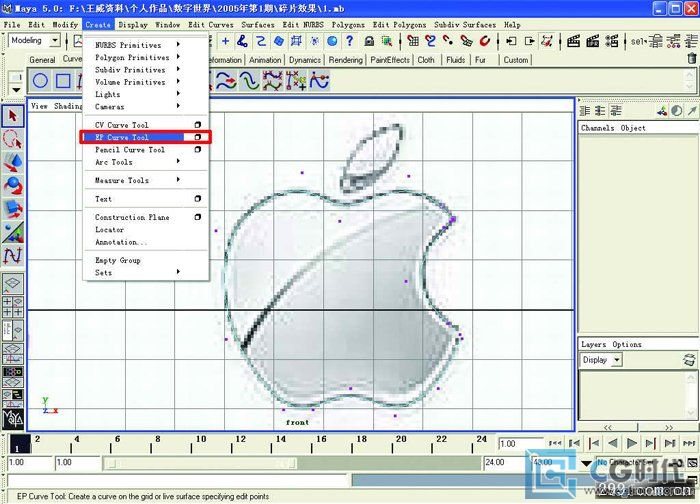Open the Construction Plane option box
Screen dimensions: 700x504
[x=197, y=217]
